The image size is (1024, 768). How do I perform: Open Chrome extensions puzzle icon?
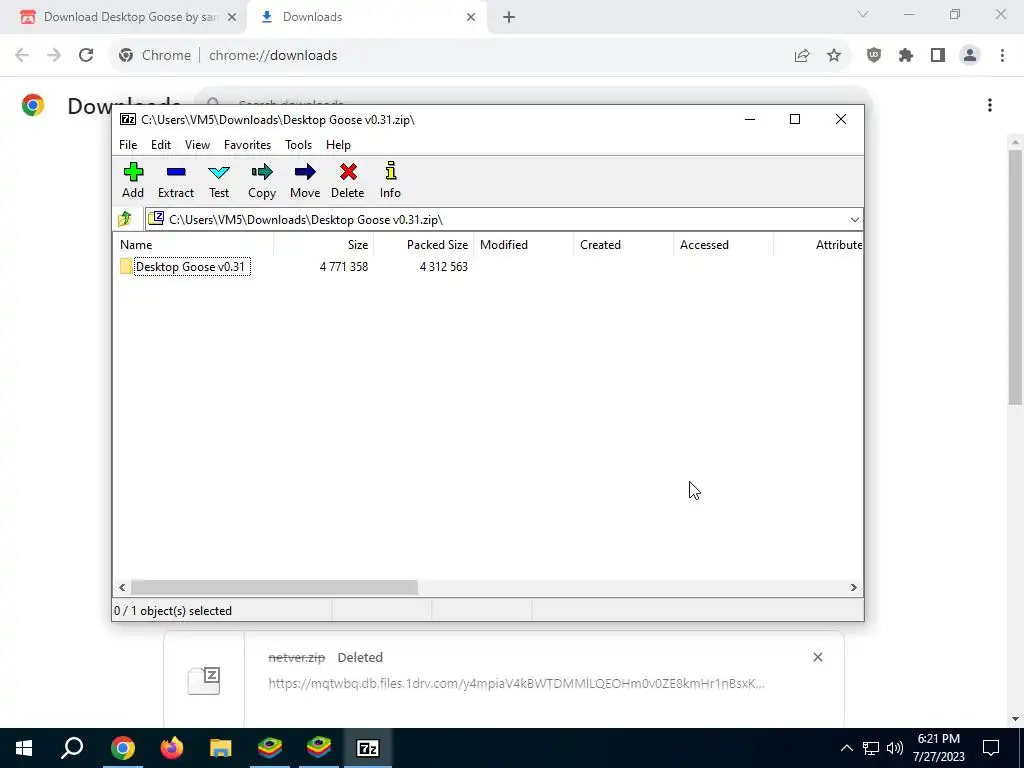click(x=906, y=56)
